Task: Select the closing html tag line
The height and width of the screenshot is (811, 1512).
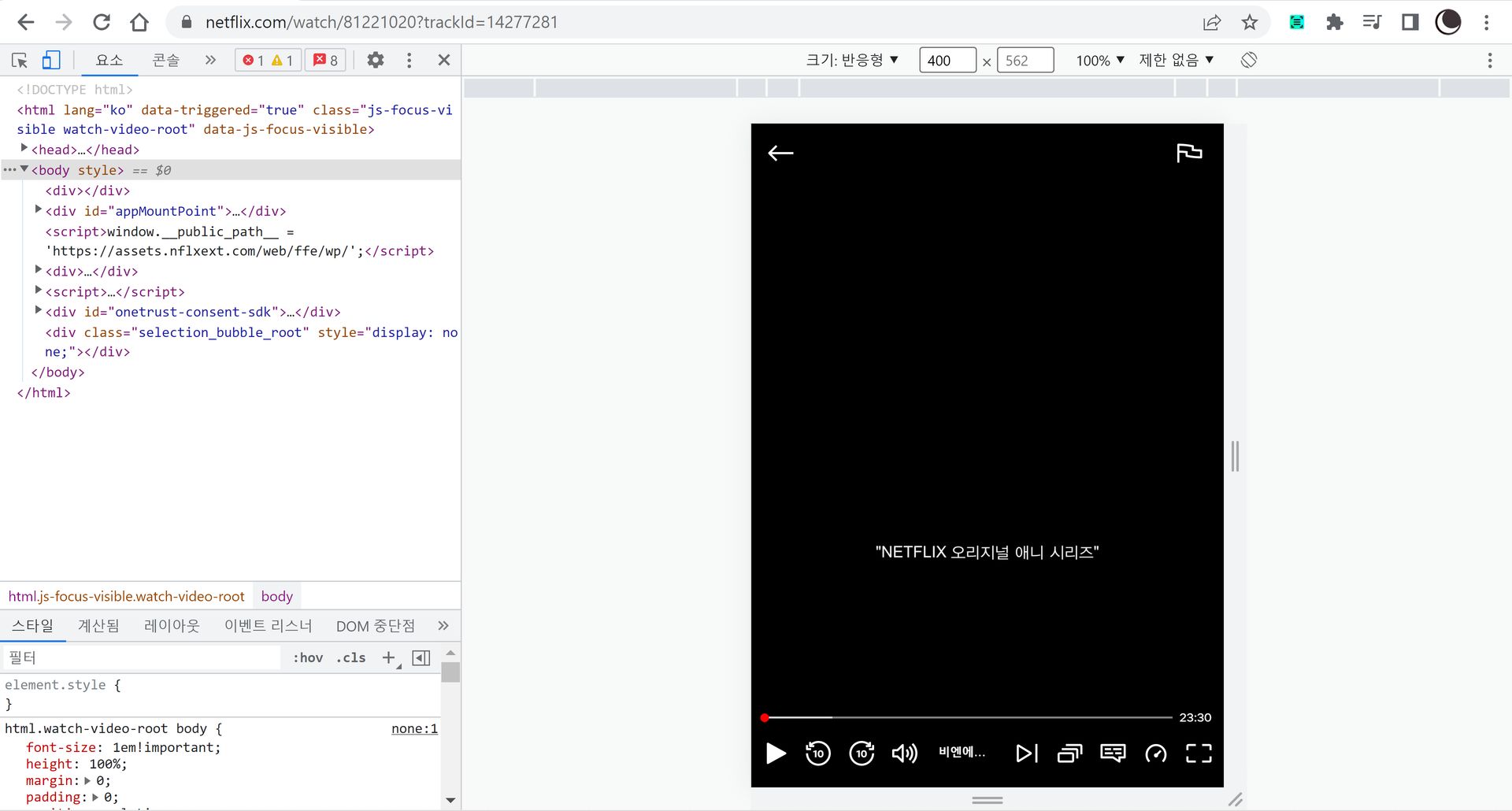Action: pos(44,392)
